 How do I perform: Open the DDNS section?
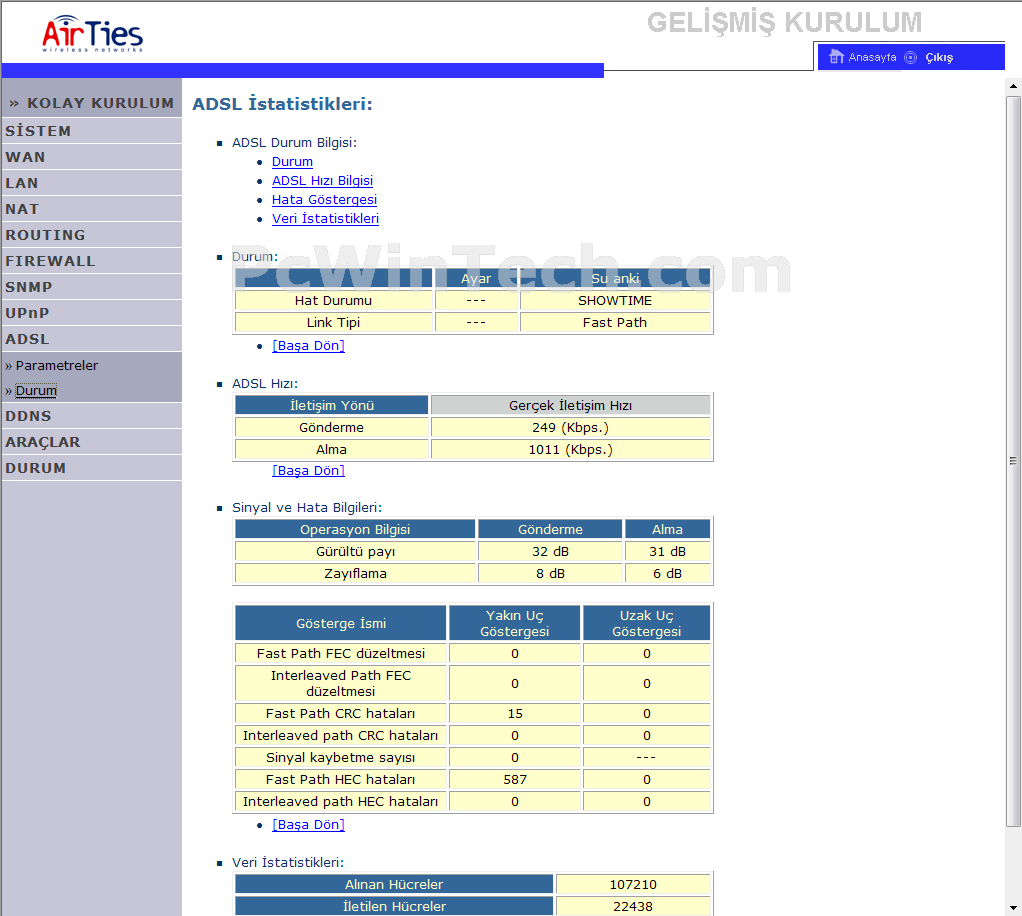[92, 416]
